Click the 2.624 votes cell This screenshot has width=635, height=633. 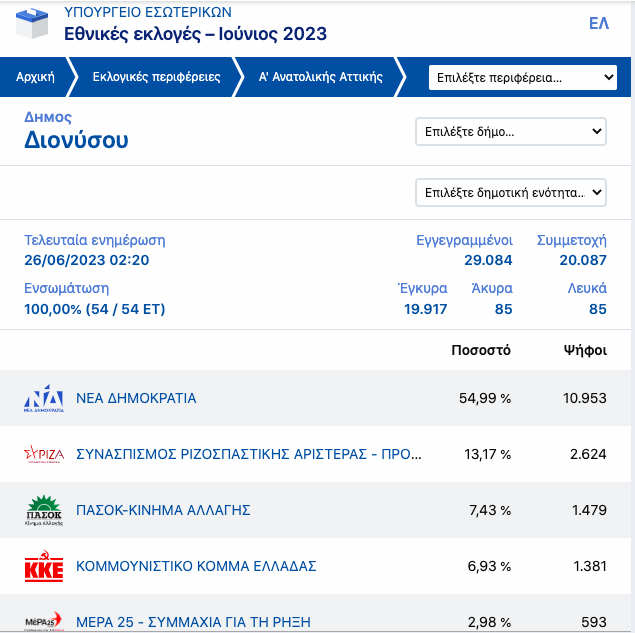(x=588, y=454)
